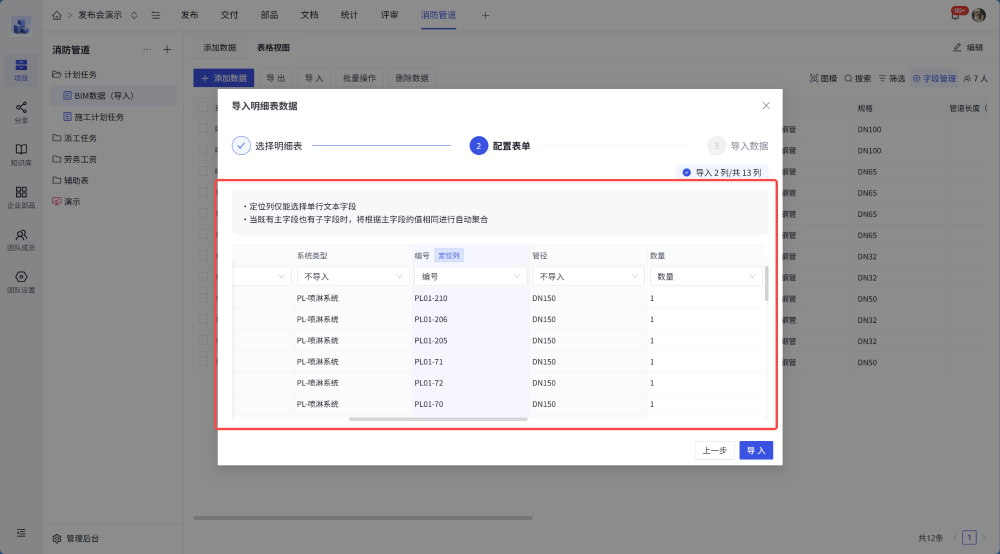This screenshot has height=554, width=1000.
Task: Click the home icon in breadcrumb
Action: (56, 15)
